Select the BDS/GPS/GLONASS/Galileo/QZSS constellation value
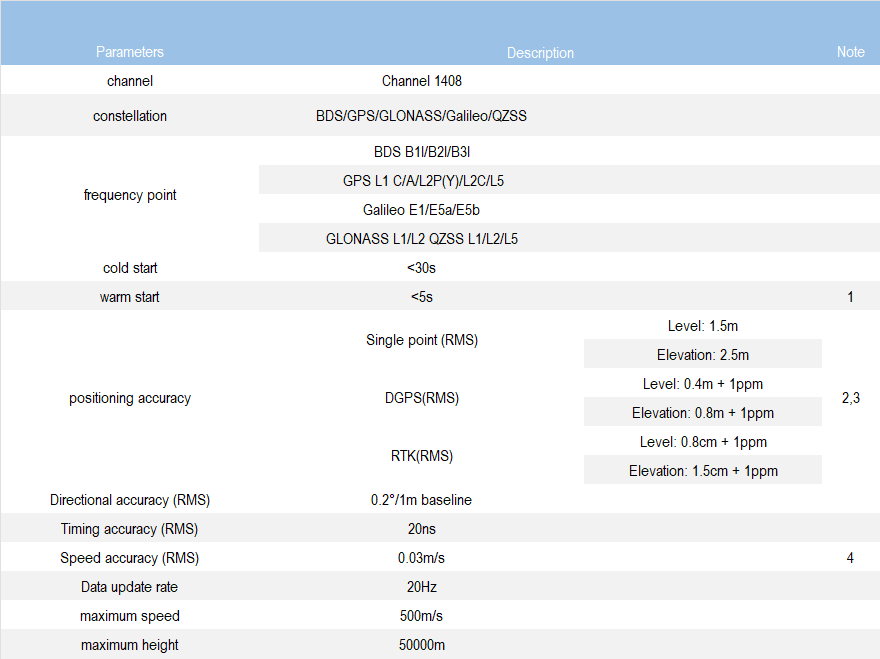Screen dimensions: 880x659 (421, 116)
